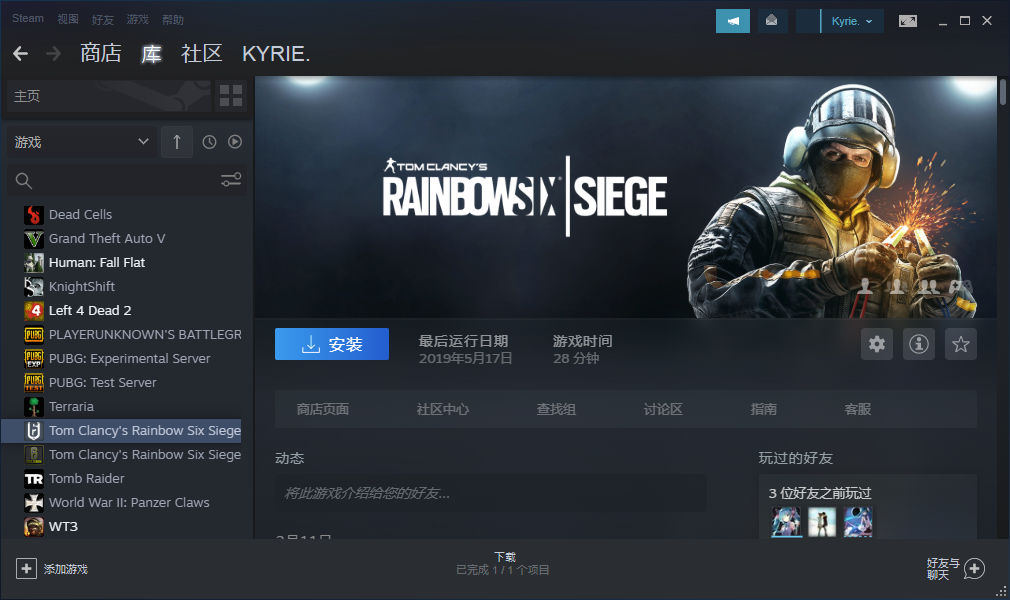Toggle show ready-to-play games filter
Image resolution: width=1010 pixels, height=600 pixels.
tap(235, 142)
